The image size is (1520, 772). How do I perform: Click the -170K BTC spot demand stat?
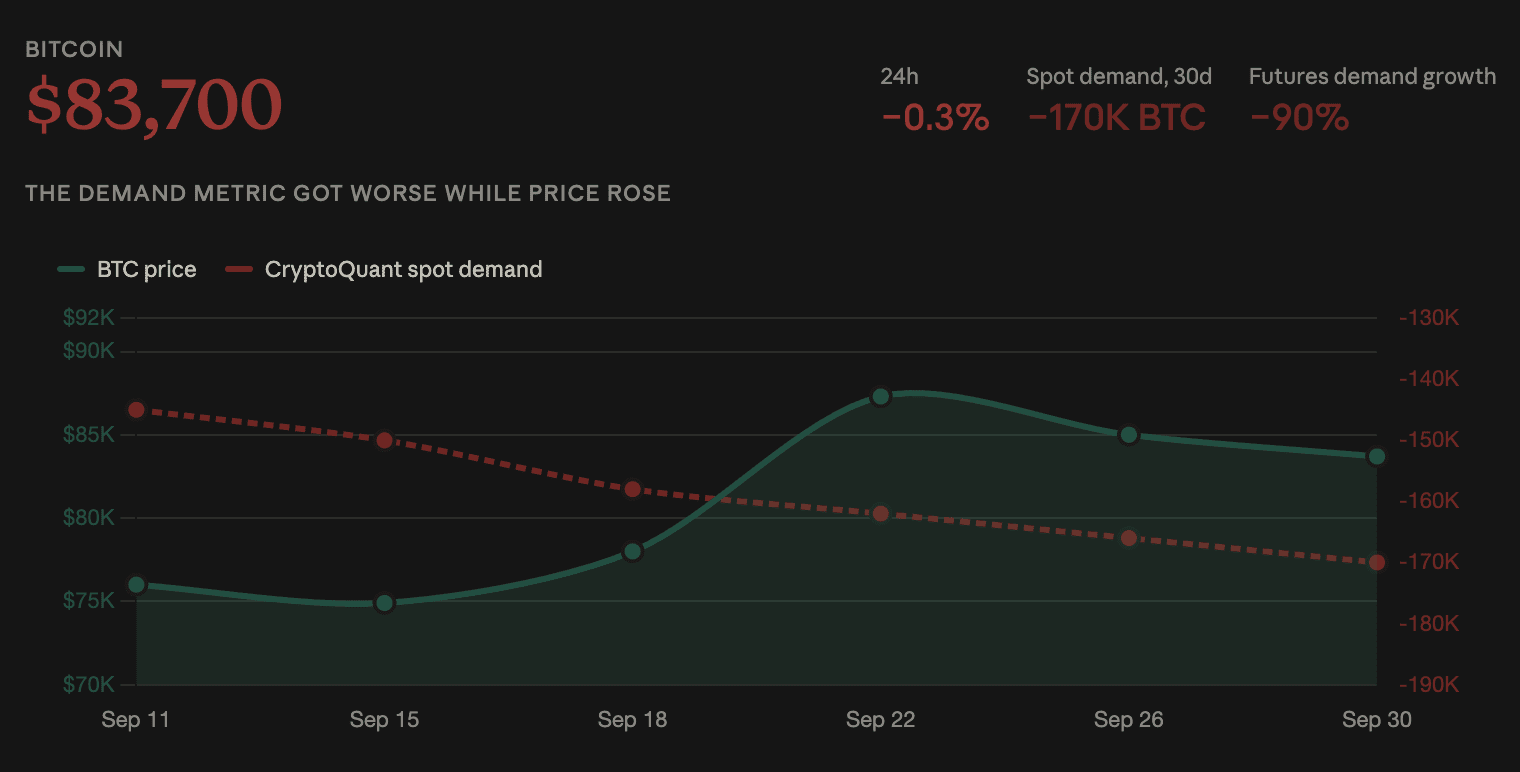tap(1117, 118)
